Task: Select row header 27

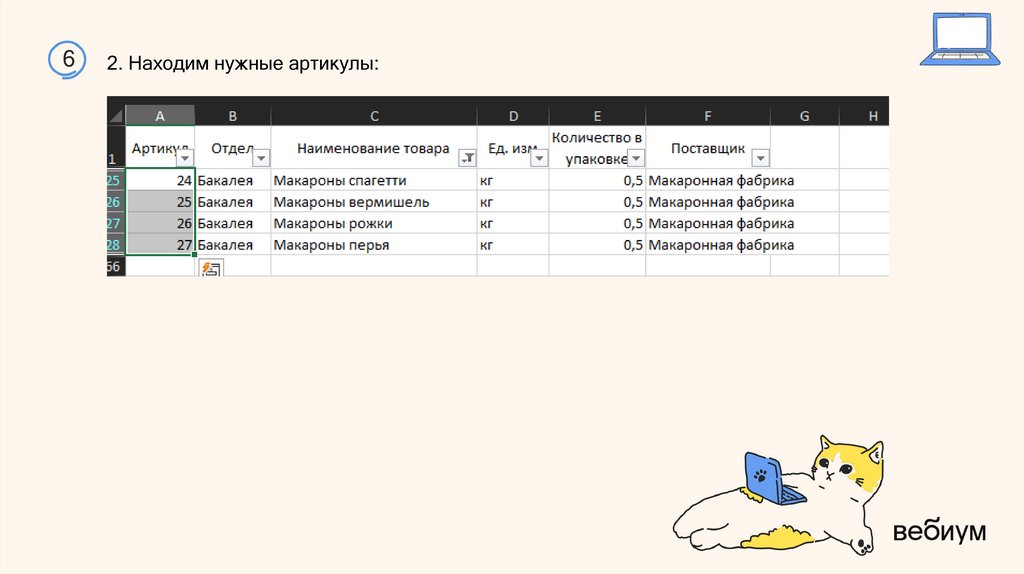Action: pyautogui.click(x=116, y=223)
